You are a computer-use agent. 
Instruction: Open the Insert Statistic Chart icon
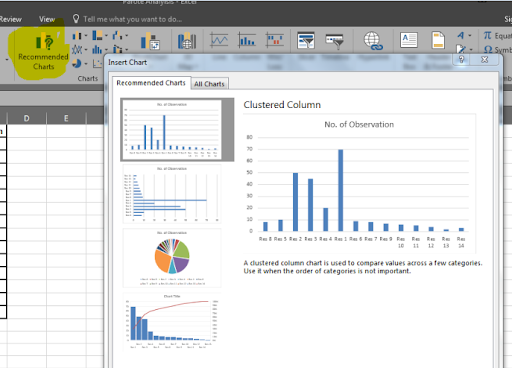coord(97,50)
